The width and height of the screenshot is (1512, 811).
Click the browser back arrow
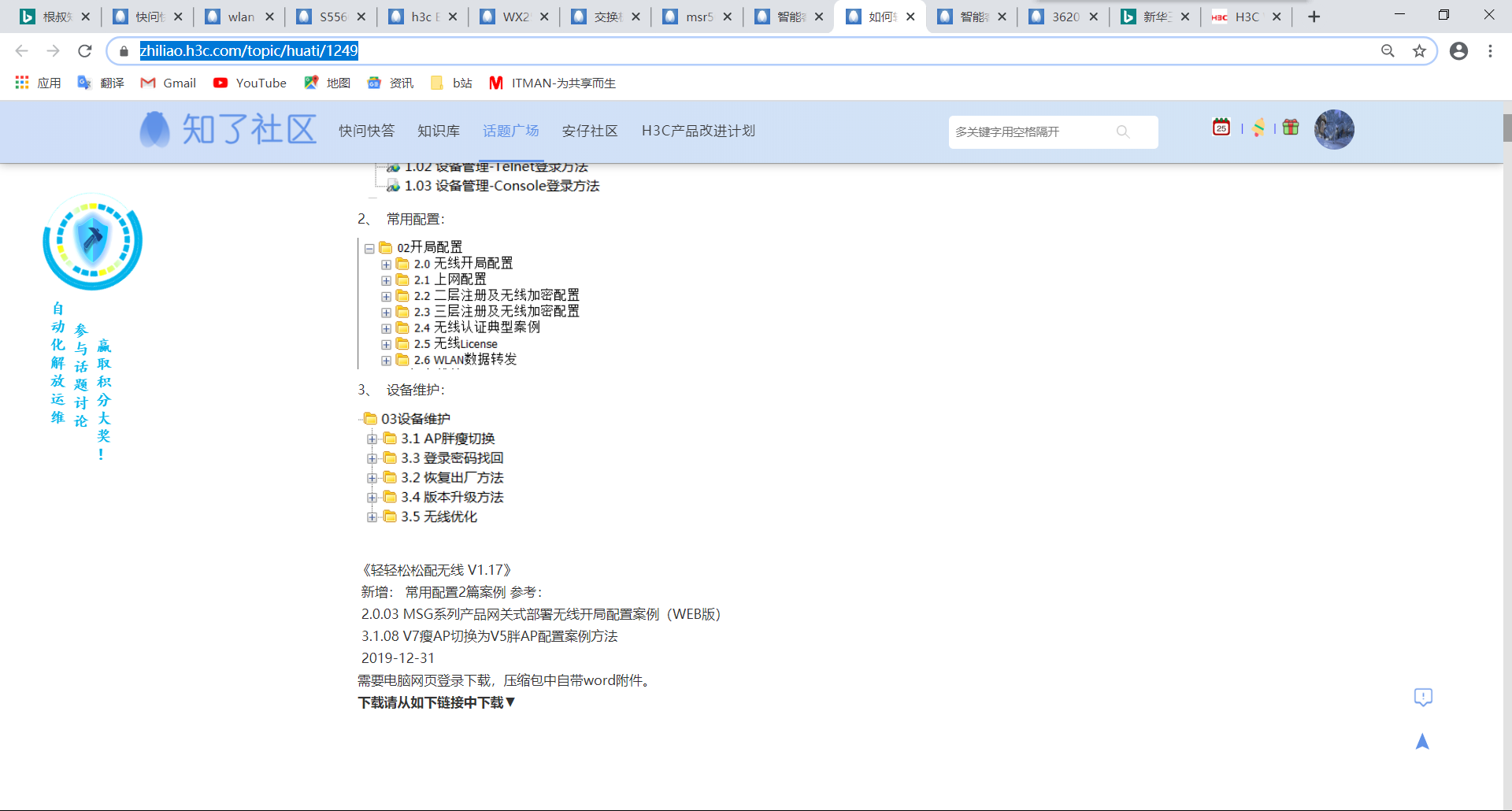(21, 51)
